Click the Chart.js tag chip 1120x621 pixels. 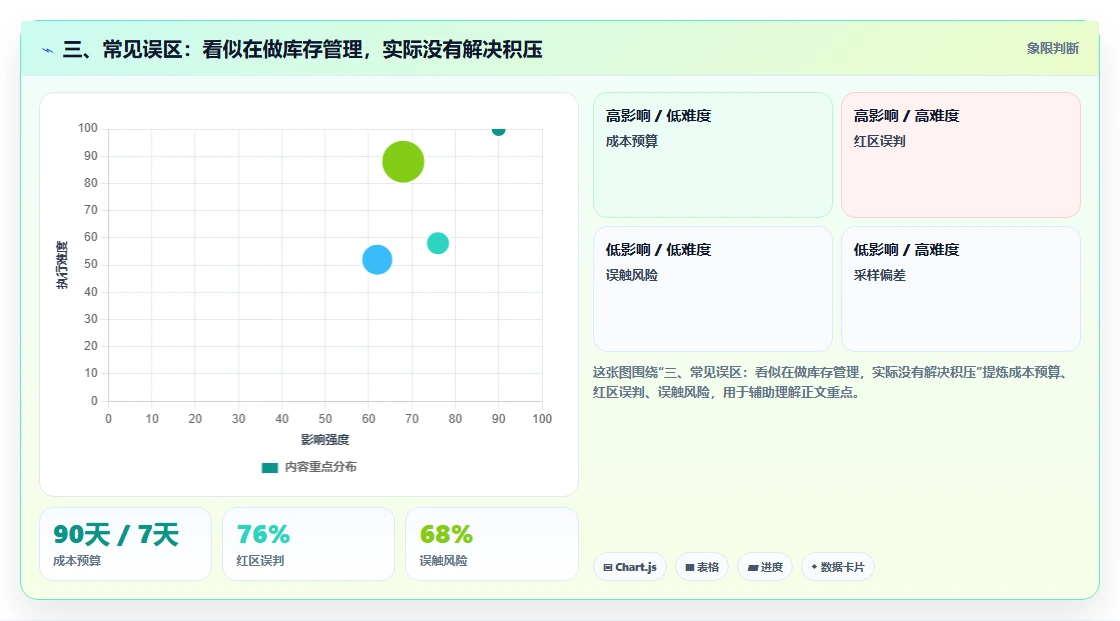tap(629, 567)
